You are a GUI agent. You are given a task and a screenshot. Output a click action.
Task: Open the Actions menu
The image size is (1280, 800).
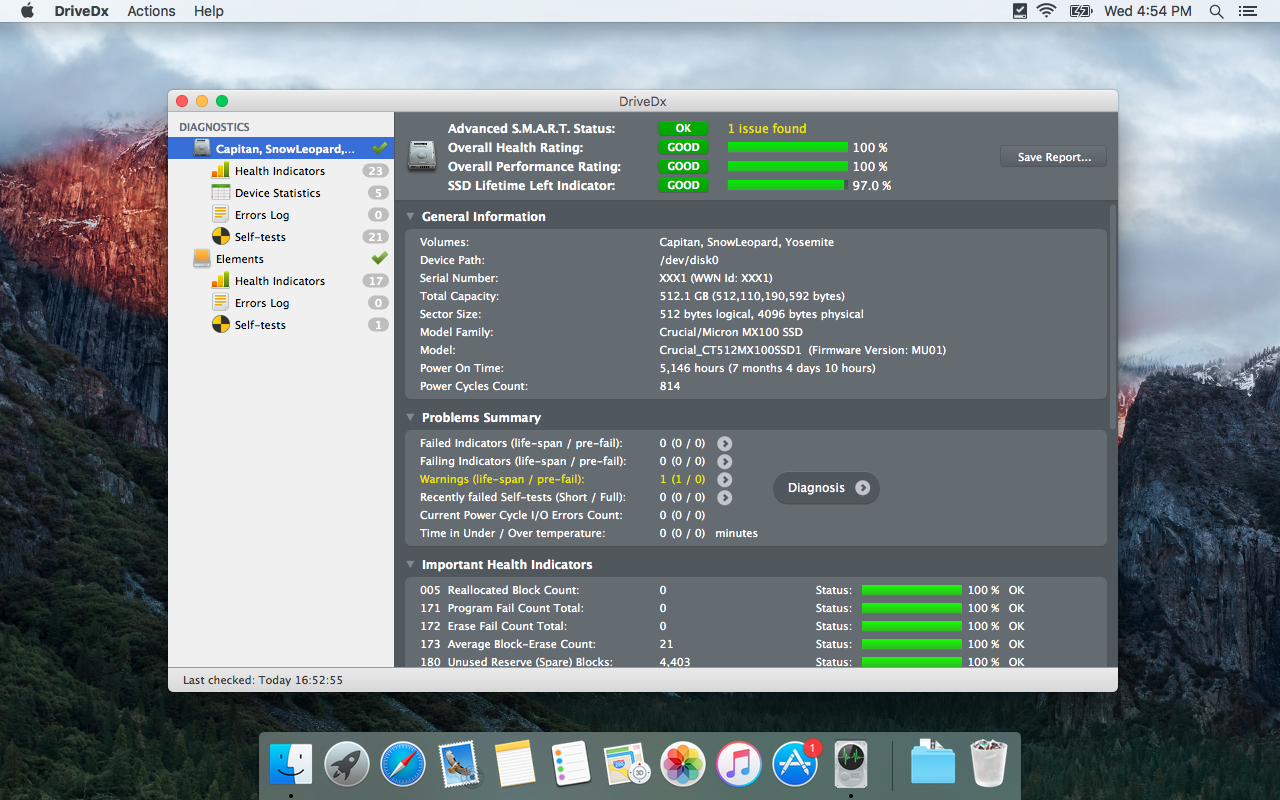152,11
